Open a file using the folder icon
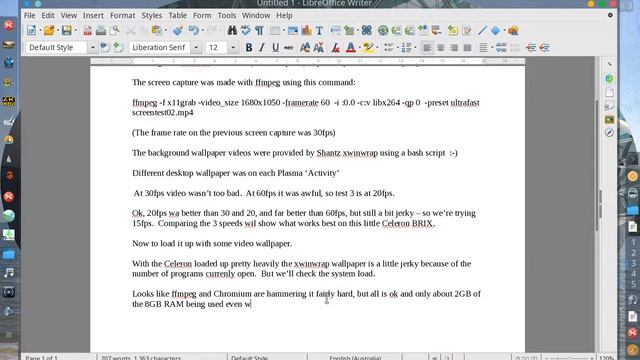640x360 pixels. click(x=49, y=30)
